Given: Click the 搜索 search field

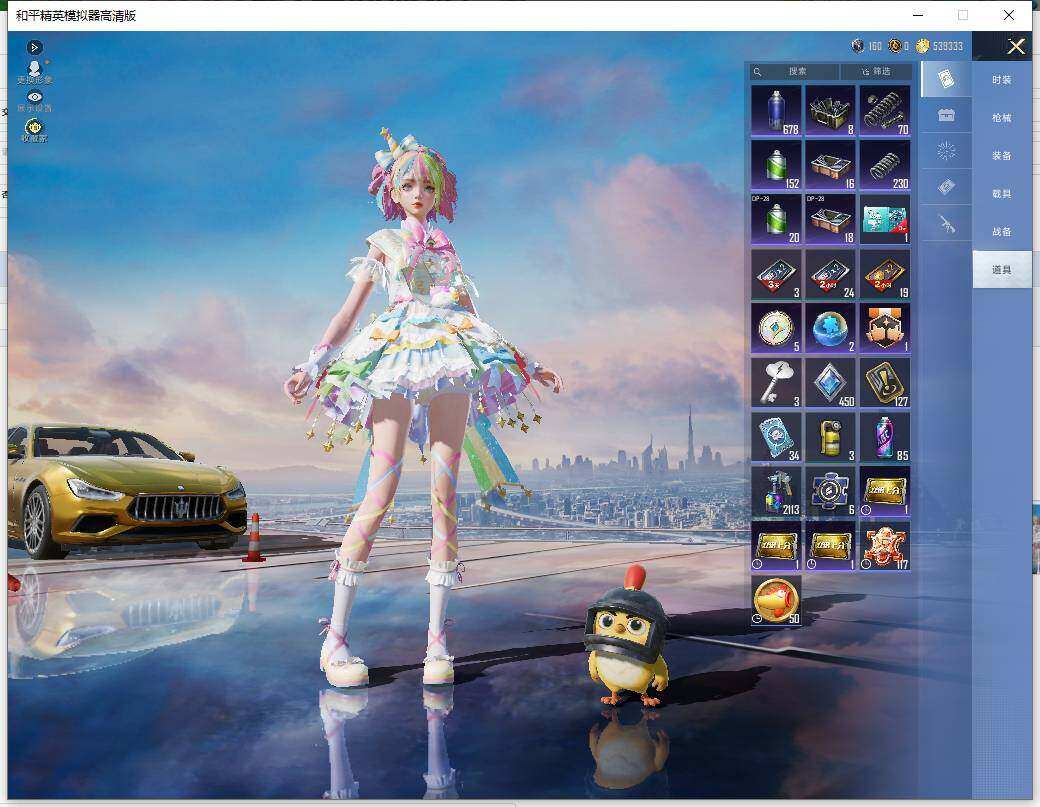Looking at the screenshot, I should point(795,71).
